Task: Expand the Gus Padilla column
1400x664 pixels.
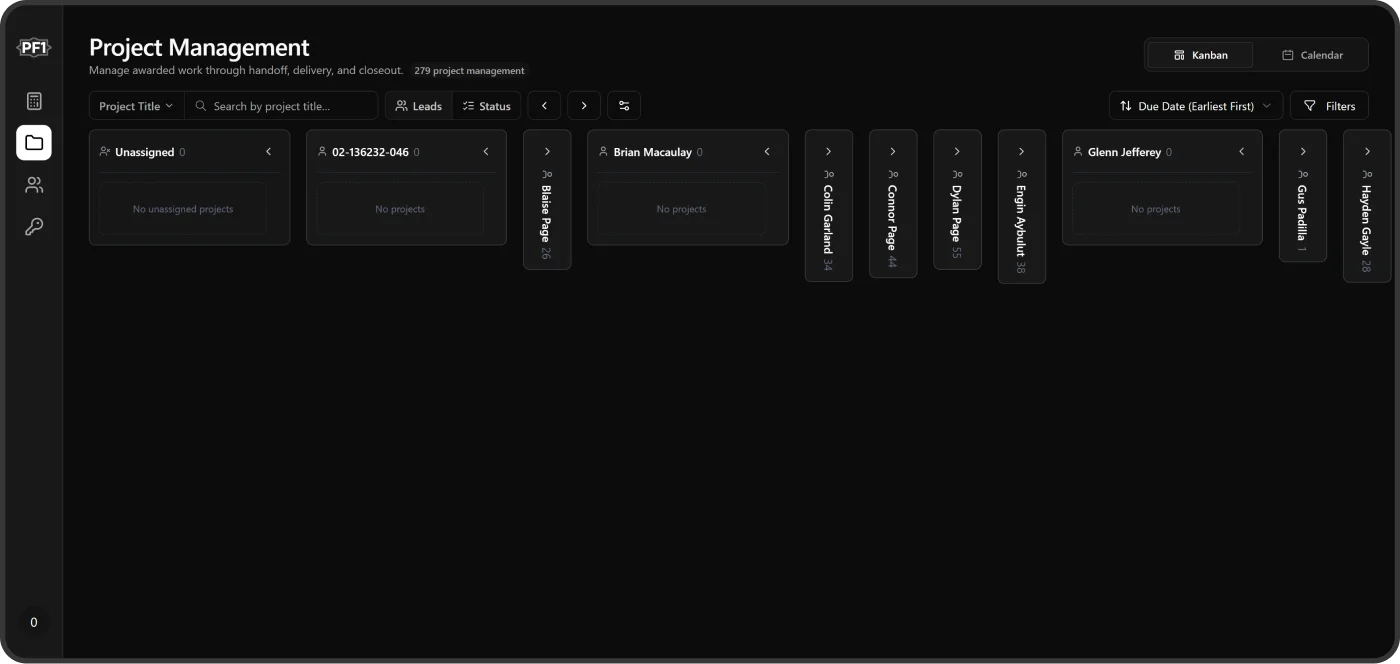Action: click(1303, 152)
